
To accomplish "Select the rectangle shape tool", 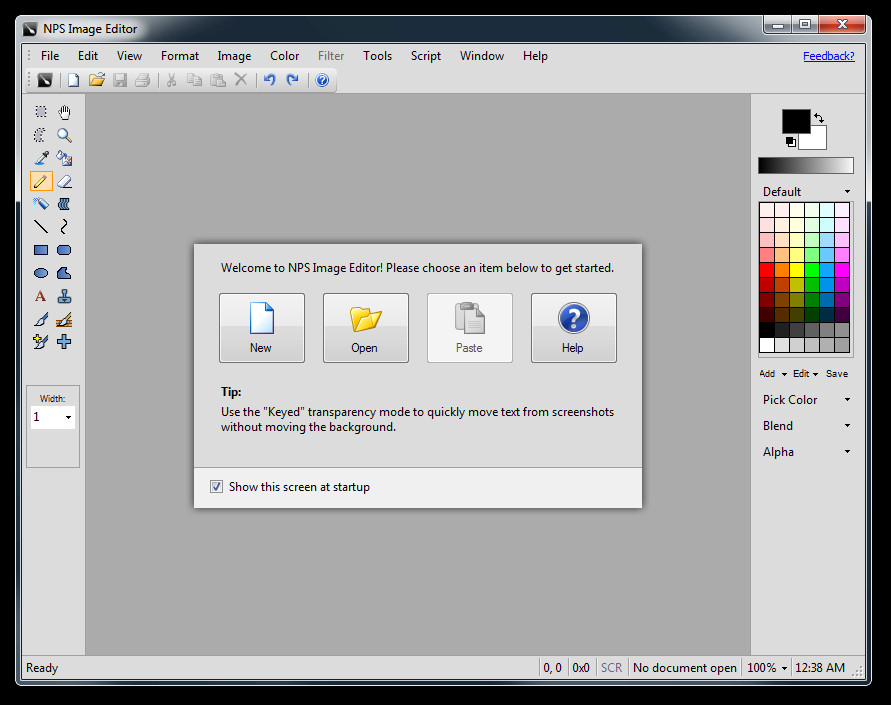I will [x=41, y=250].
